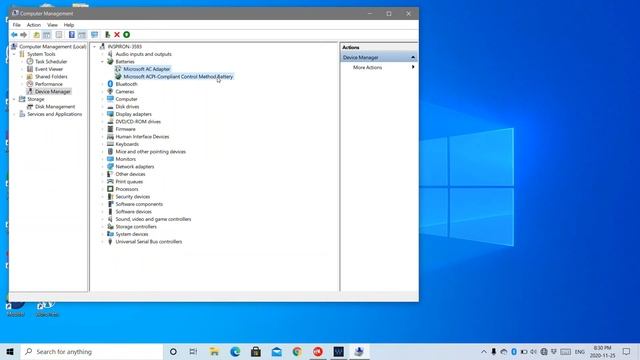Click the red X uninstall device icon
Viewport: 640px width, 360px height.
117,35
